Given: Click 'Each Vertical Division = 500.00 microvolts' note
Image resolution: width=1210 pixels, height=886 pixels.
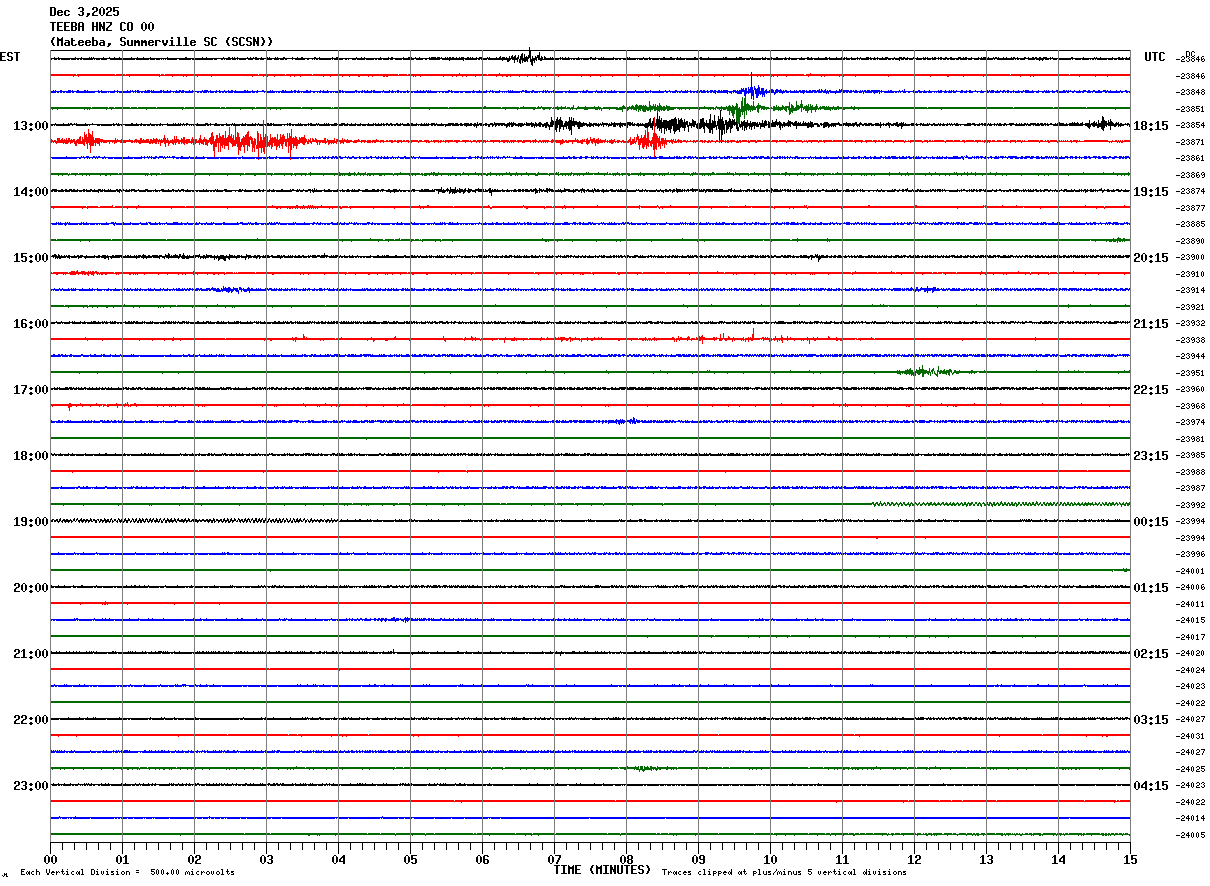Looking at the screenshot, I should [x=127, y=873].
